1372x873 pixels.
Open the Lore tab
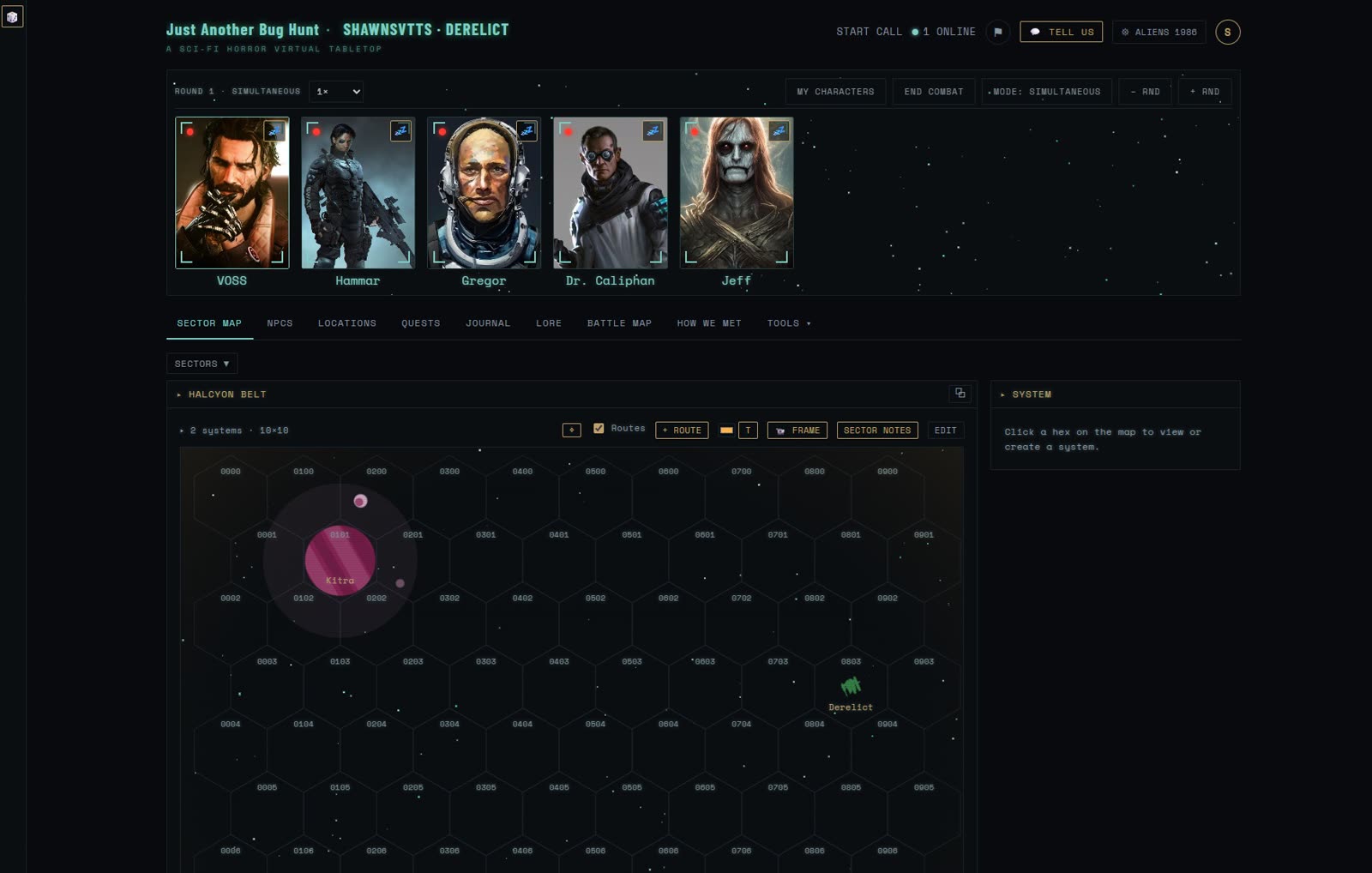coord(549,323)
